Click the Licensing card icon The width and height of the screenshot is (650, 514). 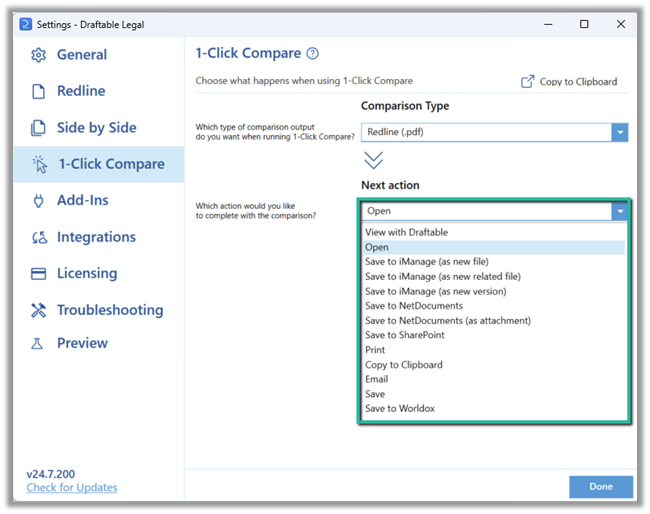point(39,274)
